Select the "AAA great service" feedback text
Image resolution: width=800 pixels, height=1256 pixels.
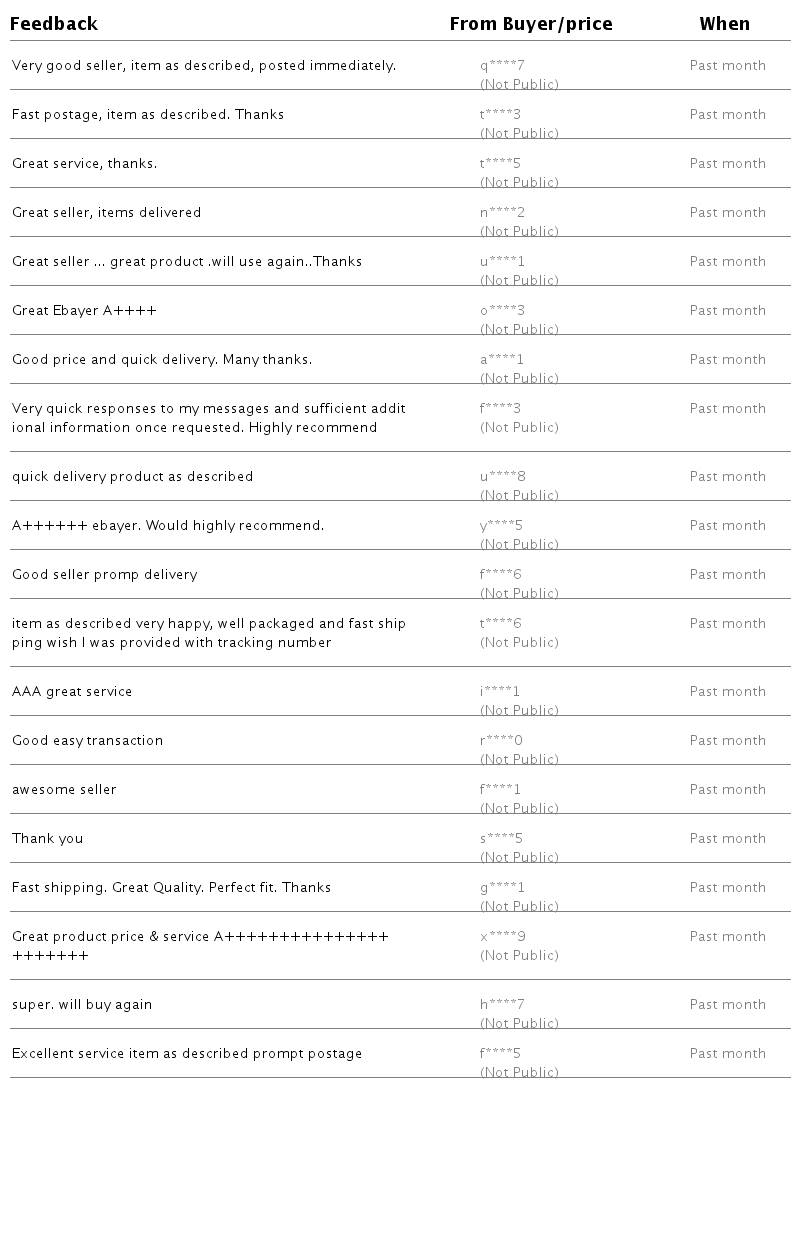[x=72, y=692]
